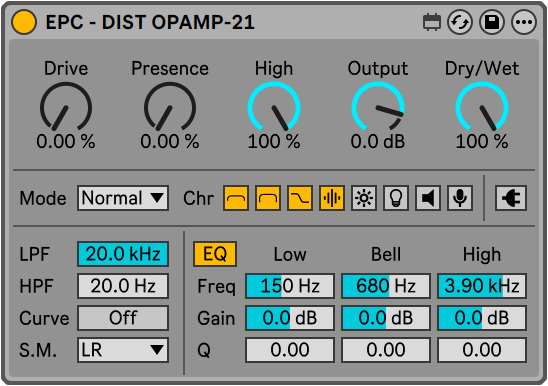The image size is (548, 386).
Task: Click the Drive value 0.00 %
Action: (x=66, y=142)
